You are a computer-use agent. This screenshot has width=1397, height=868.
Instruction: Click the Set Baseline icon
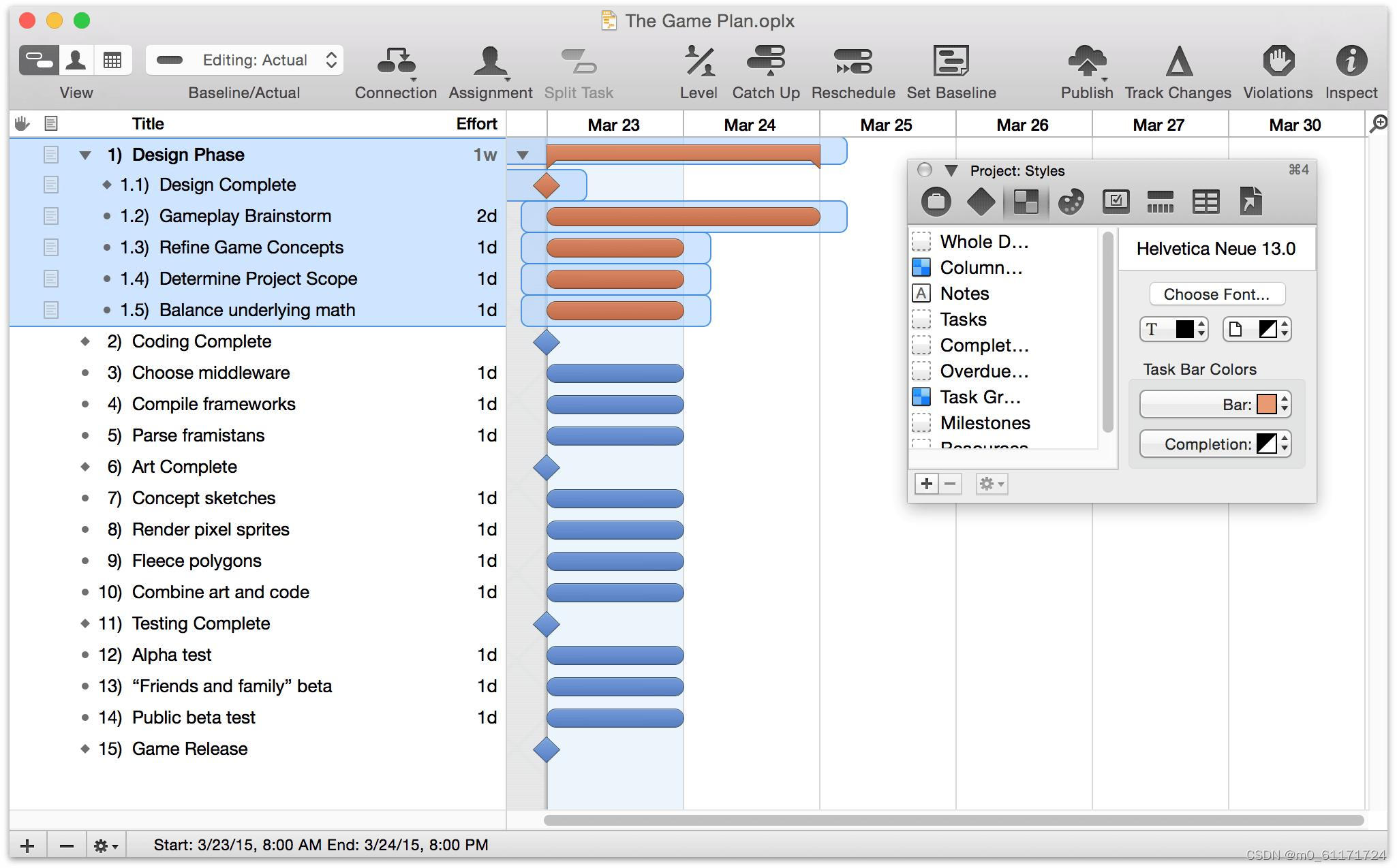pyautogui.click(x=951, y=62)
